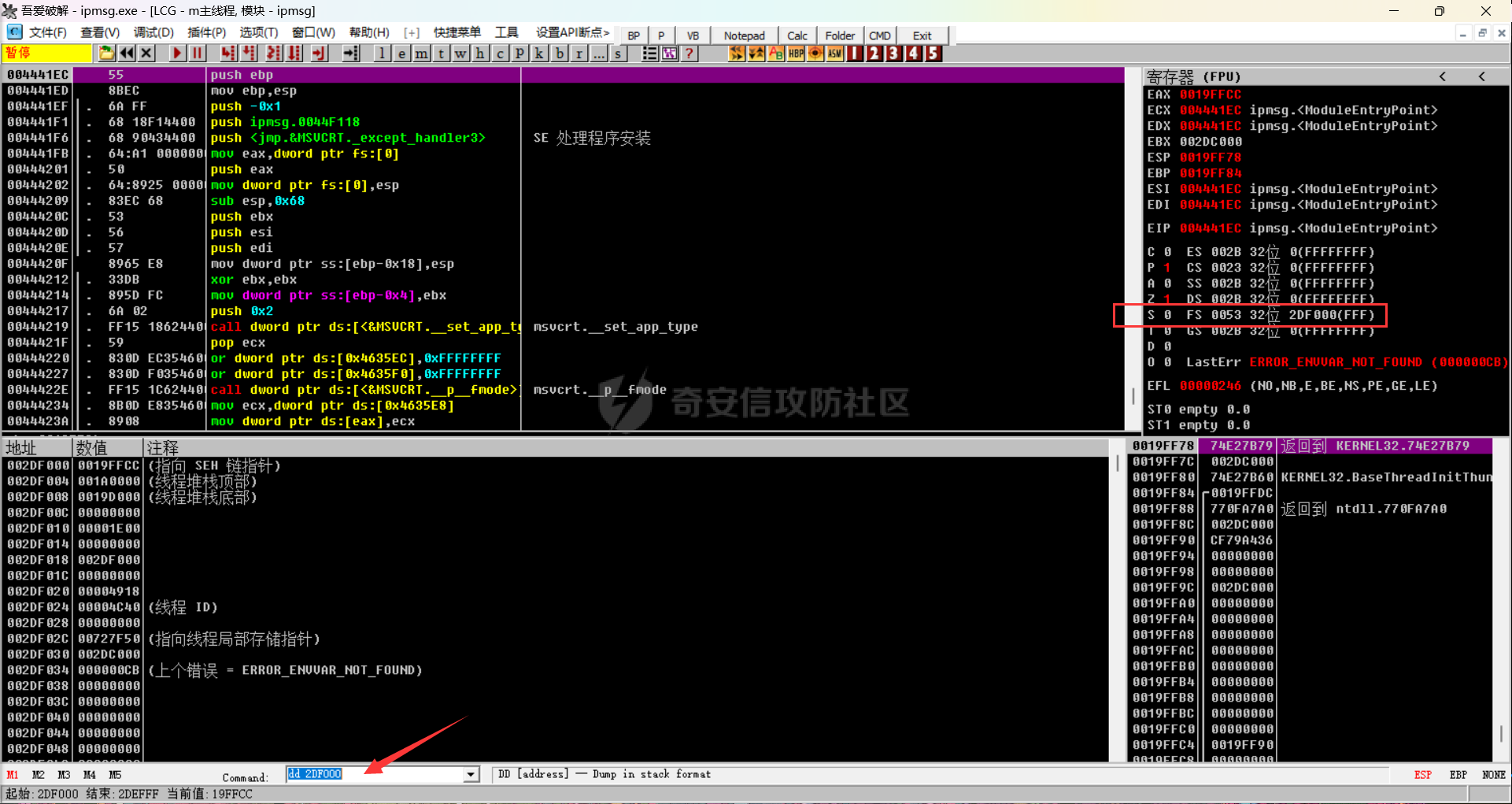Click the VB button
1512x804 pixels.
693,35
